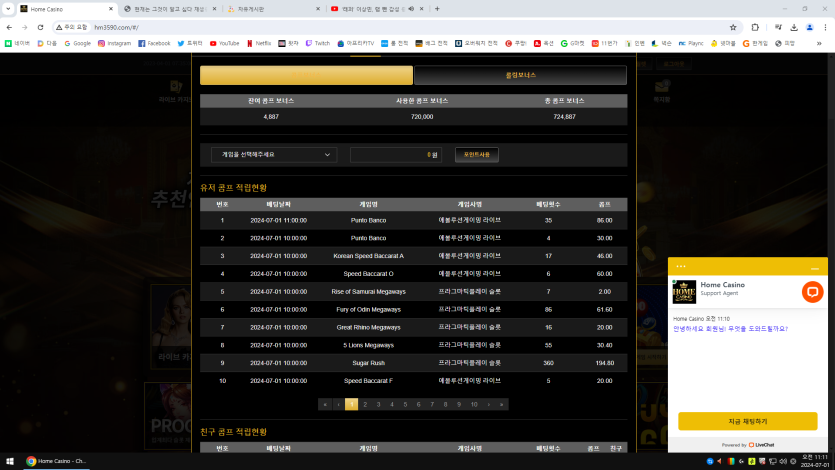
Task: Jump to the last page with »
Action: point(502,405)
